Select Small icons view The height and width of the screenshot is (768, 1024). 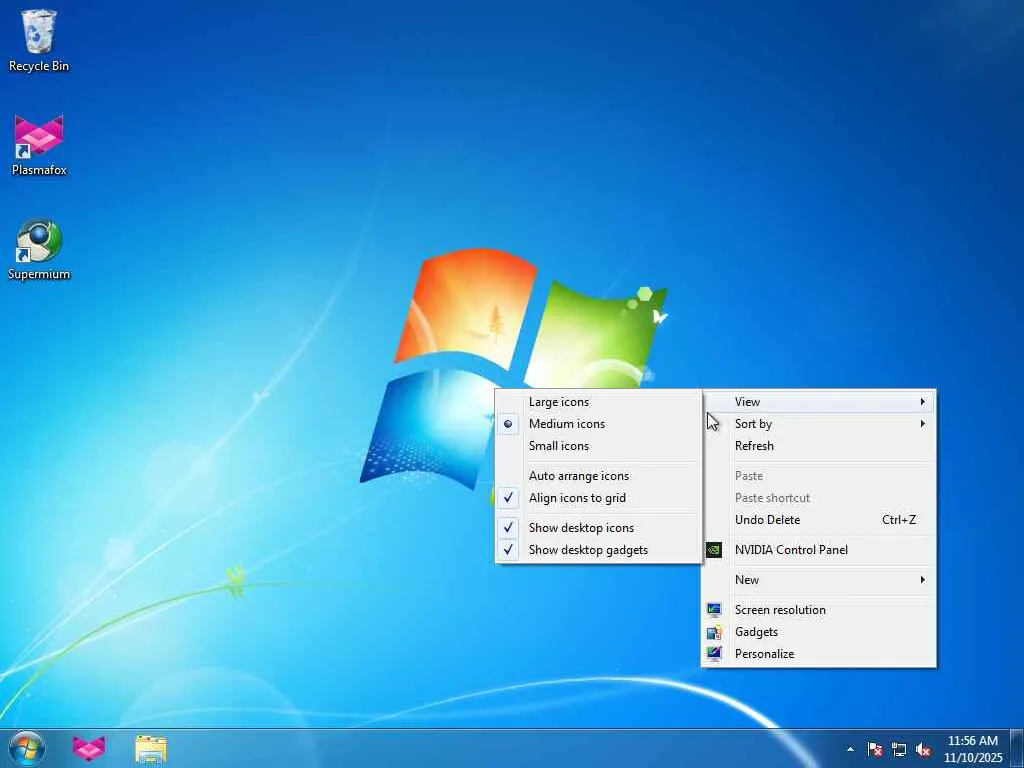coord(598,446)
